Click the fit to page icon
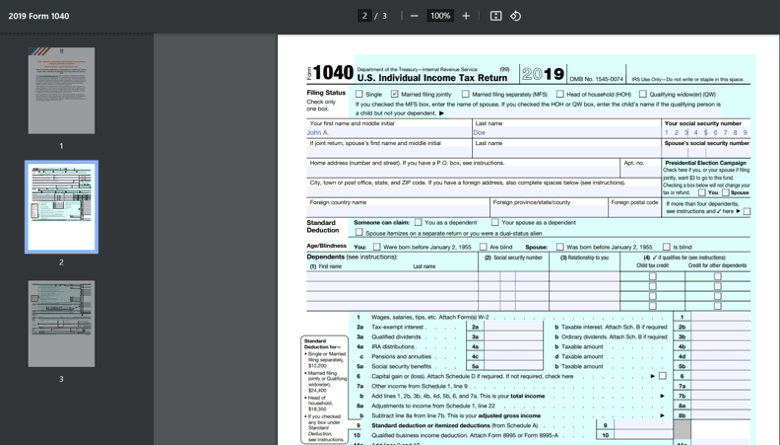780x445 pixels. 496,16
